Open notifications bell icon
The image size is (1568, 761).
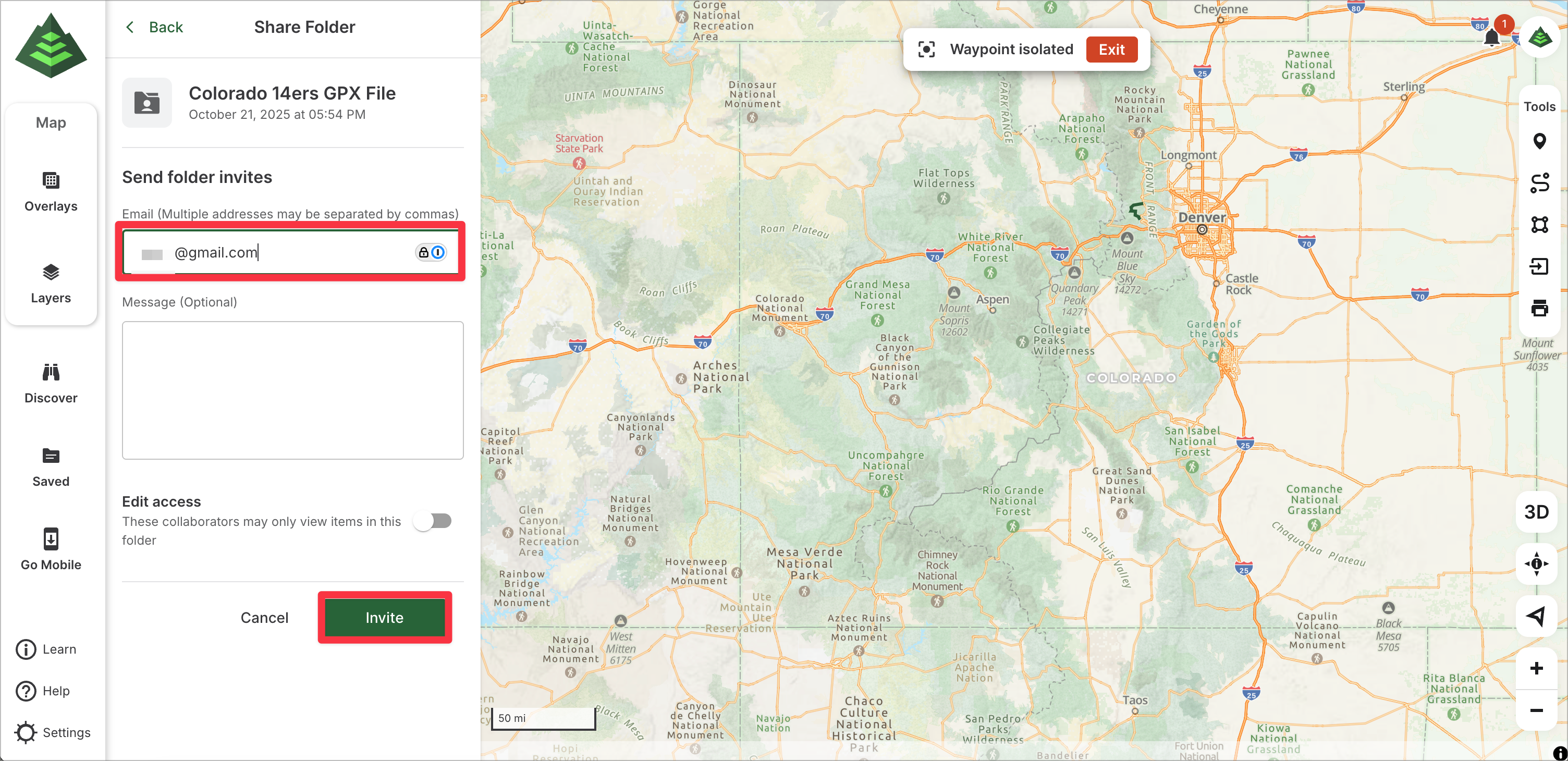tap(1491, 38)
